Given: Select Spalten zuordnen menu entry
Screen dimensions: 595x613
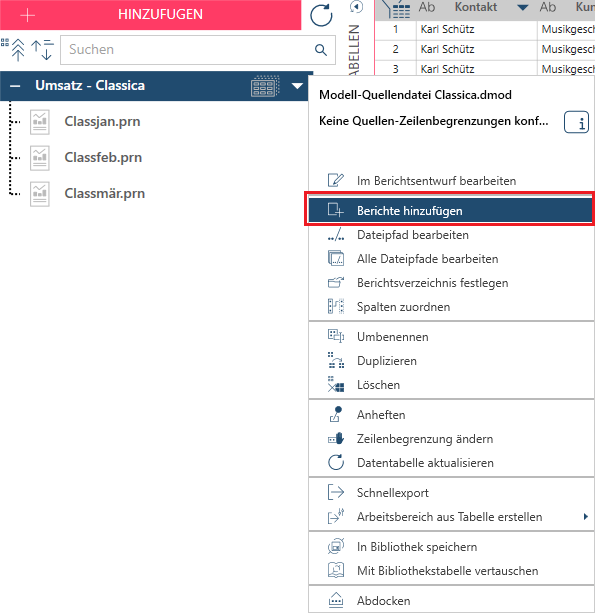Looking at the screenshot, I should click(452, 307).
